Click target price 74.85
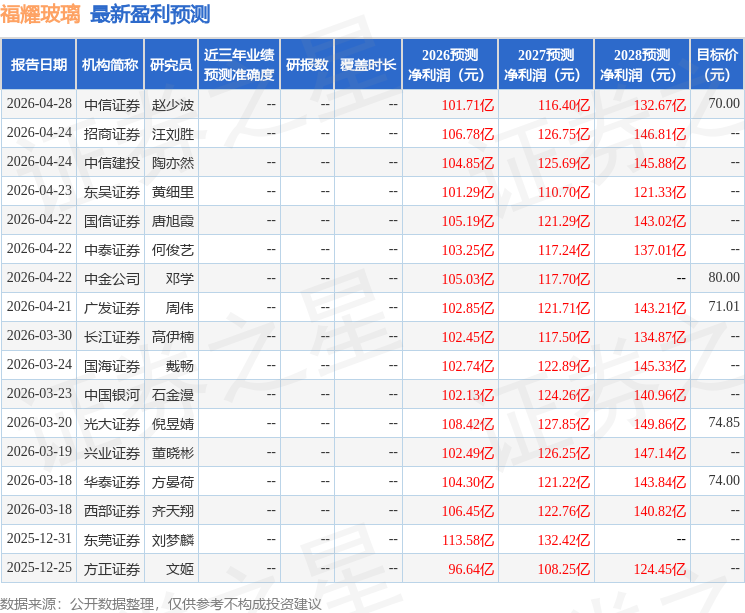The width and height of the screenshot is (745, 613). tap(724, 422)
